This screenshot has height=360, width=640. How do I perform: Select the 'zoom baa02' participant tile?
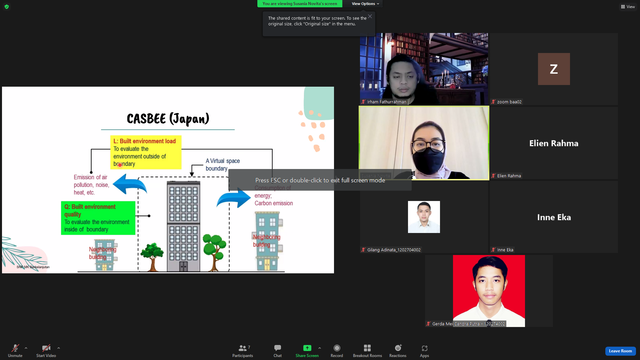coord(554,69)
